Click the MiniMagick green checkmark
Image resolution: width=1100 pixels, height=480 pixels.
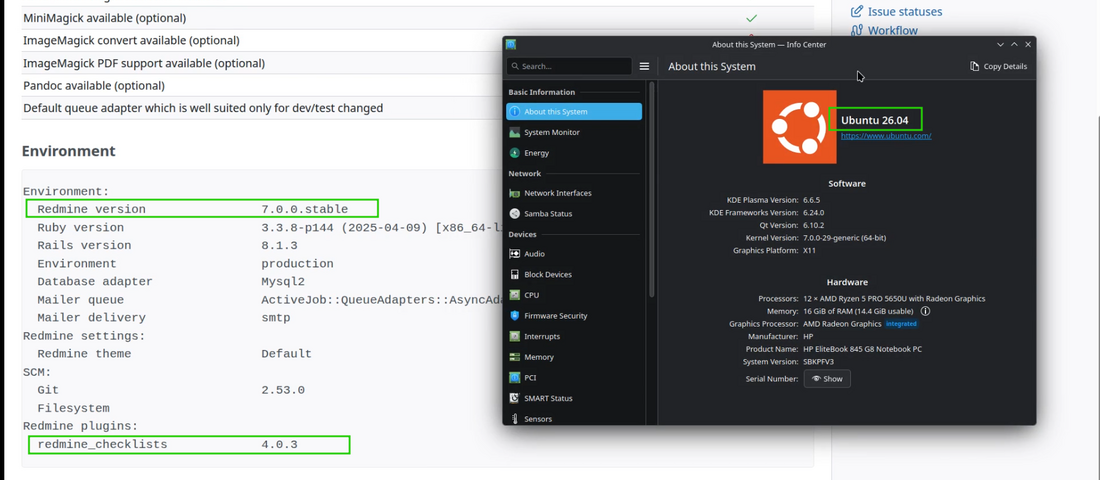pos(751,18)
